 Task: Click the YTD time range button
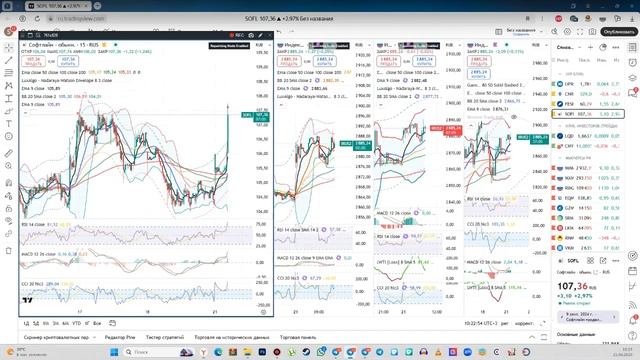(76, 323)
